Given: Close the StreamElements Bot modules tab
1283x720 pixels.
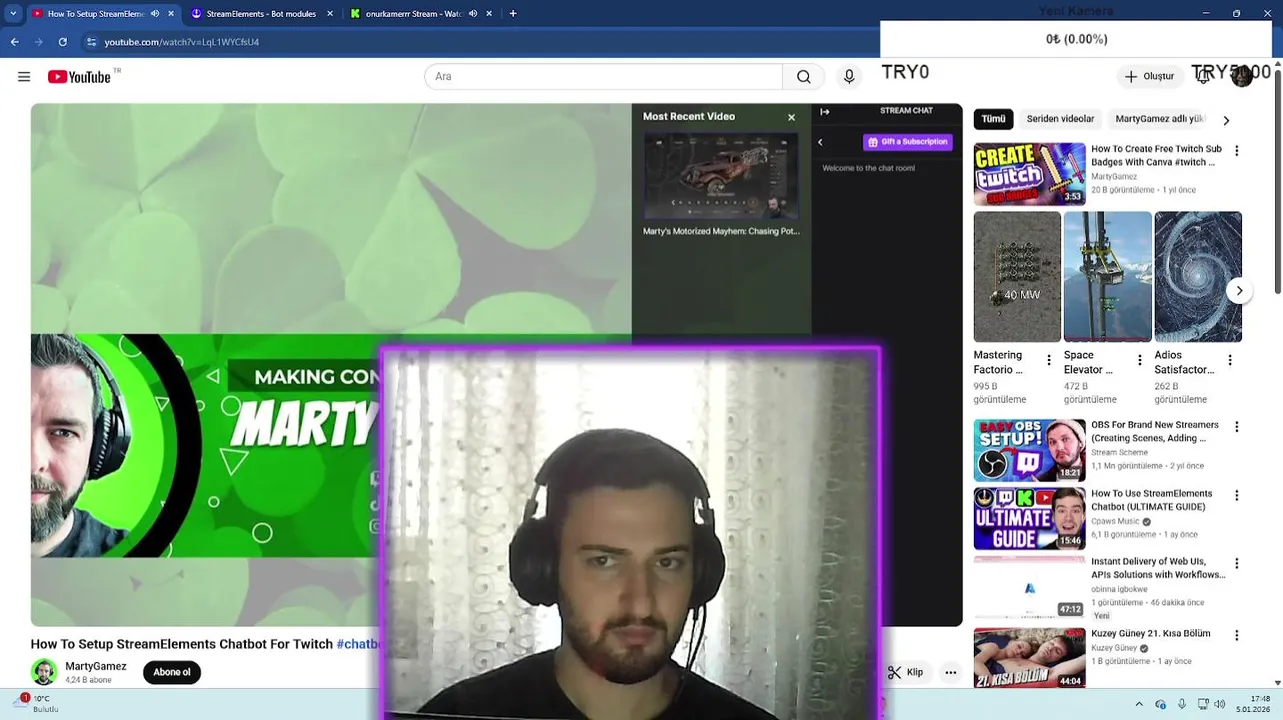Looking at the screenshot, I should (x=330, y=14).
